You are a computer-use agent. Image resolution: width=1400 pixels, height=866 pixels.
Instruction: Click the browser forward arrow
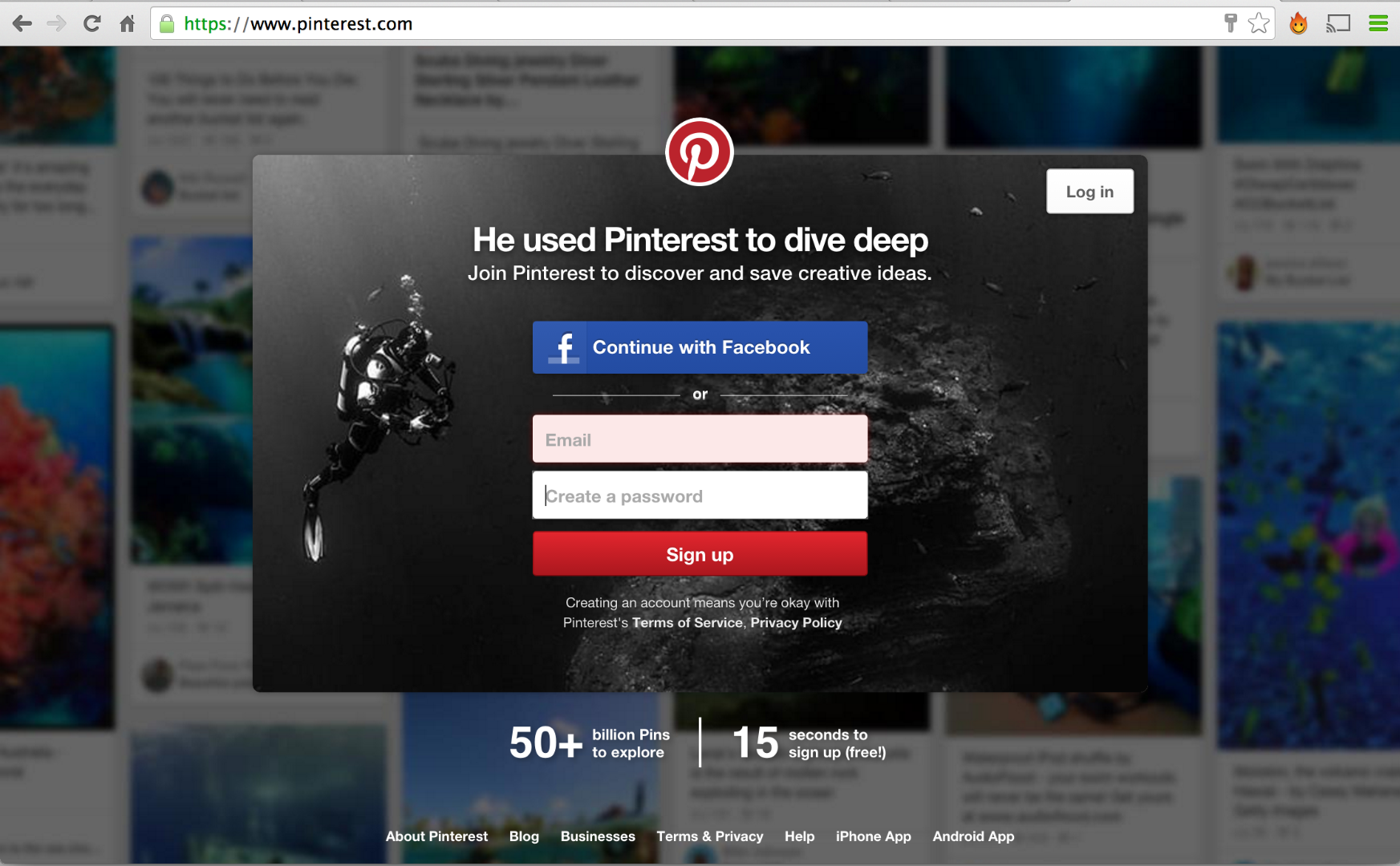(x=56, y=24)
